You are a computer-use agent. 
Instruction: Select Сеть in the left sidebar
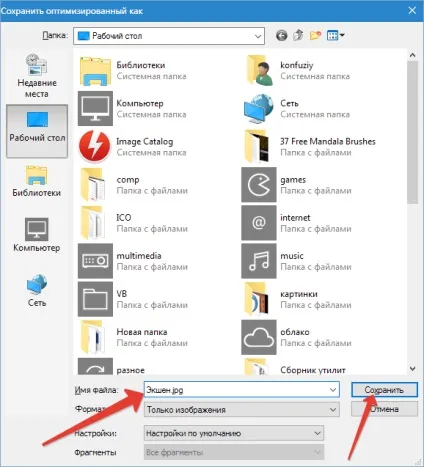pyautogui.click(x=37, y=290)
